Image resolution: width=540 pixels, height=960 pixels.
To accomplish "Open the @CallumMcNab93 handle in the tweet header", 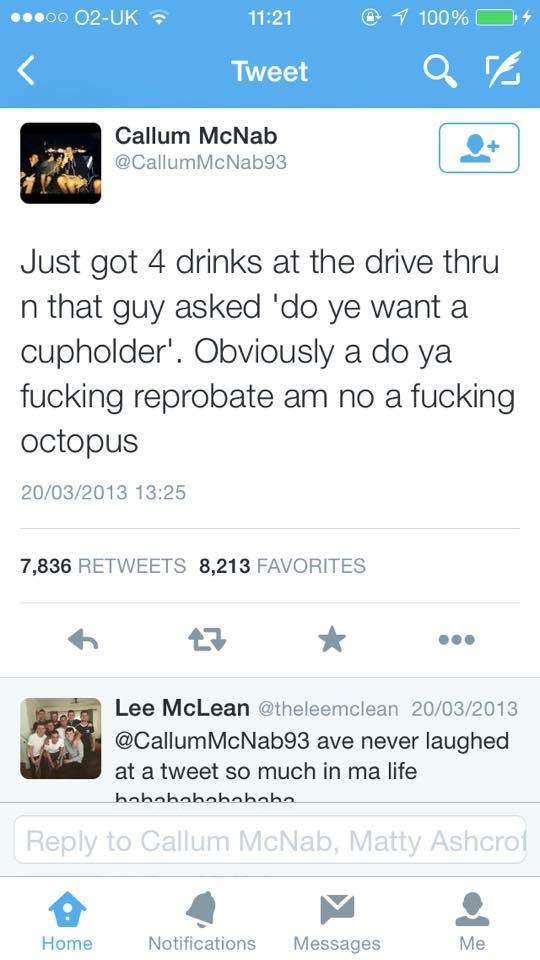I will pos(201,162).
